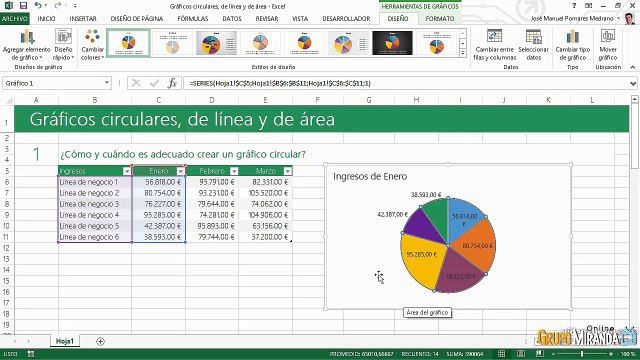640x360 pixels.
Task: Click the zoom out minus button
Action: [553, 354]
